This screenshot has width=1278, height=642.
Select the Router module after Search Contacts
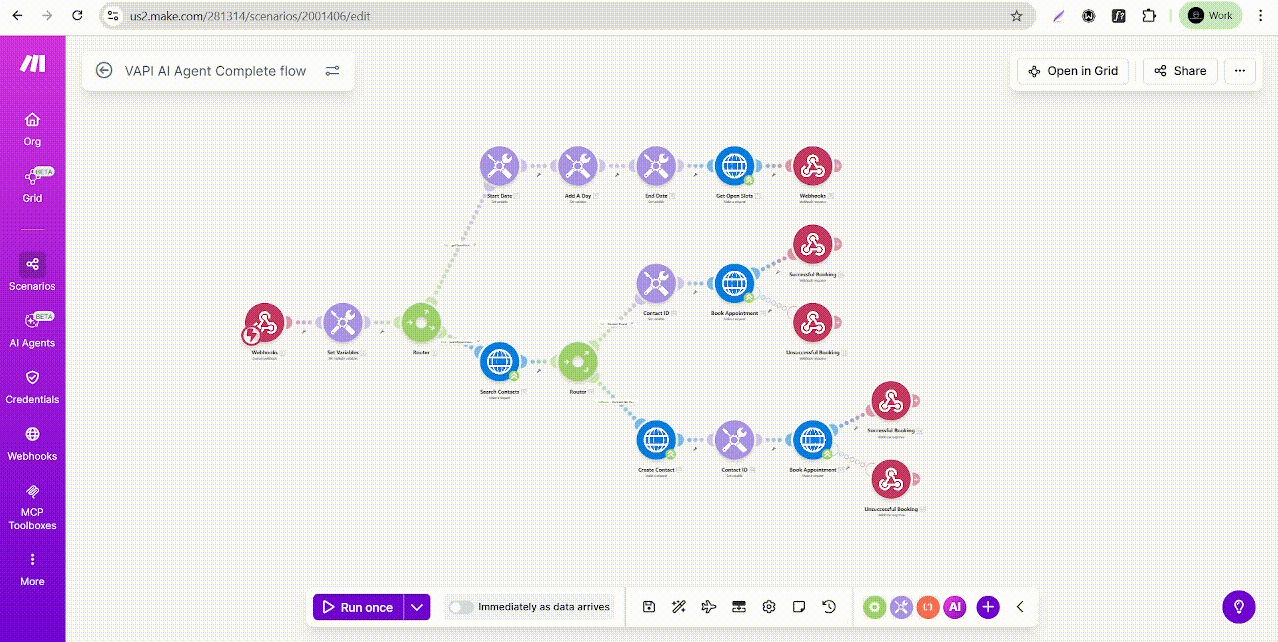(577, 362)
